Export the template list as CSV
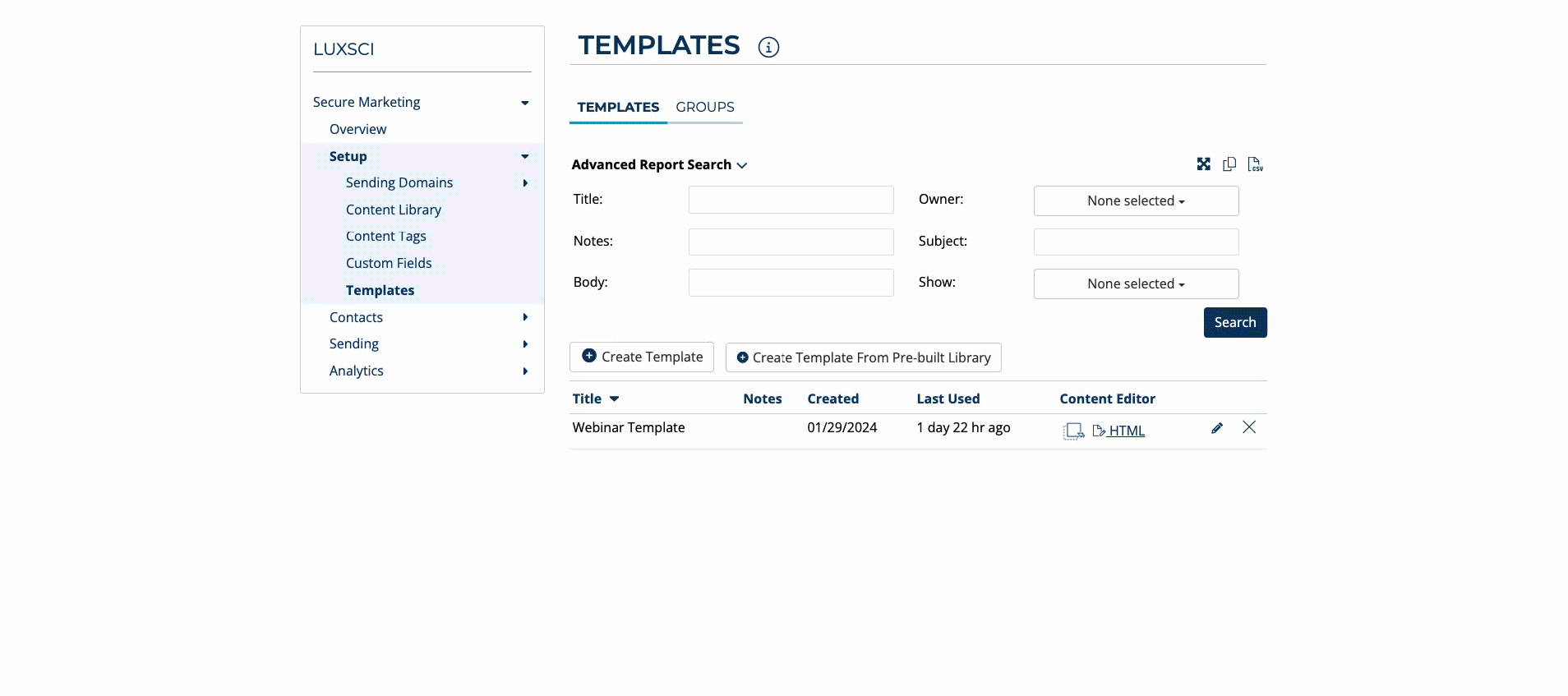 click(x=1255, y=164)
